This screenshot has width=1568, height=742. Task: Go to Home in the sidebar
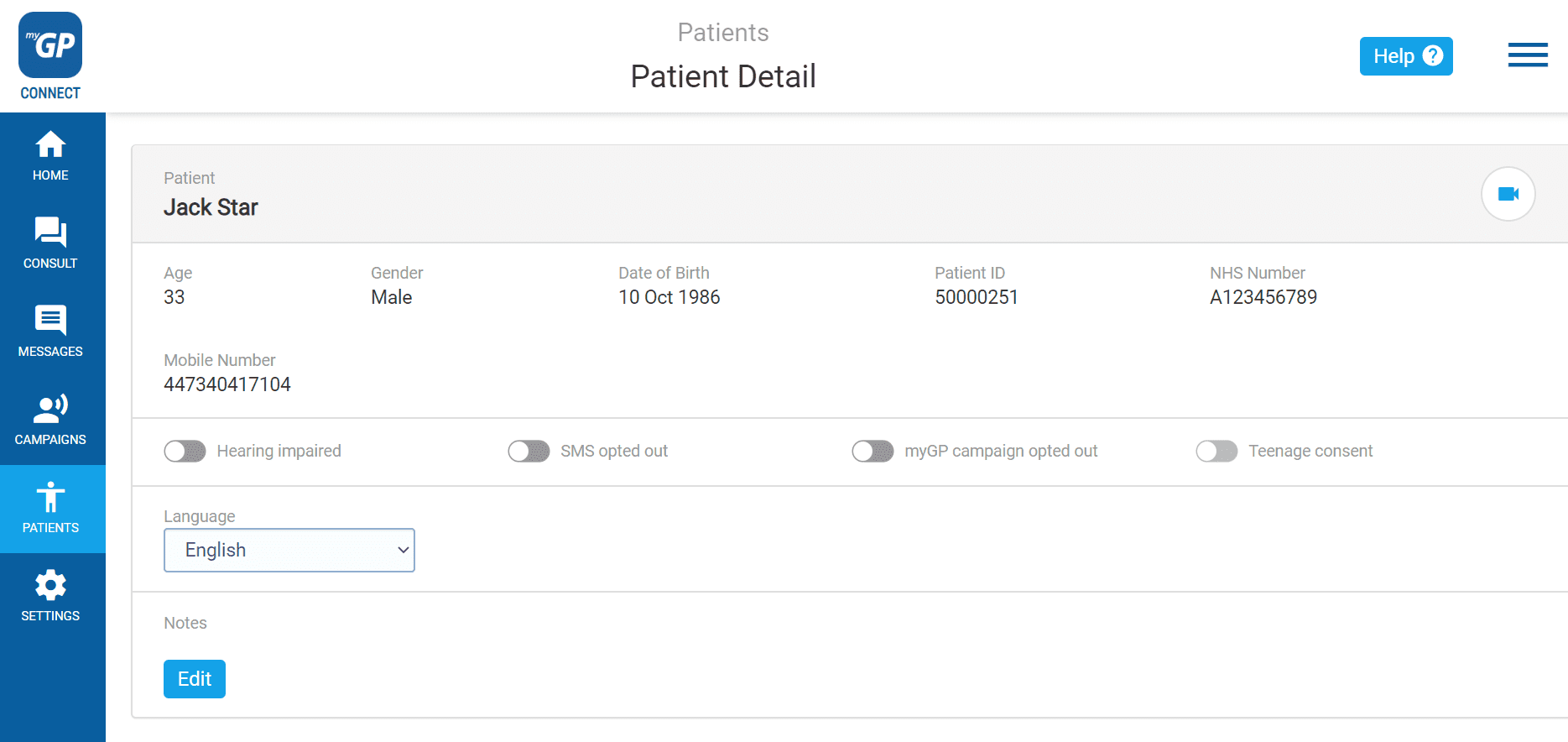click(50, 156)
